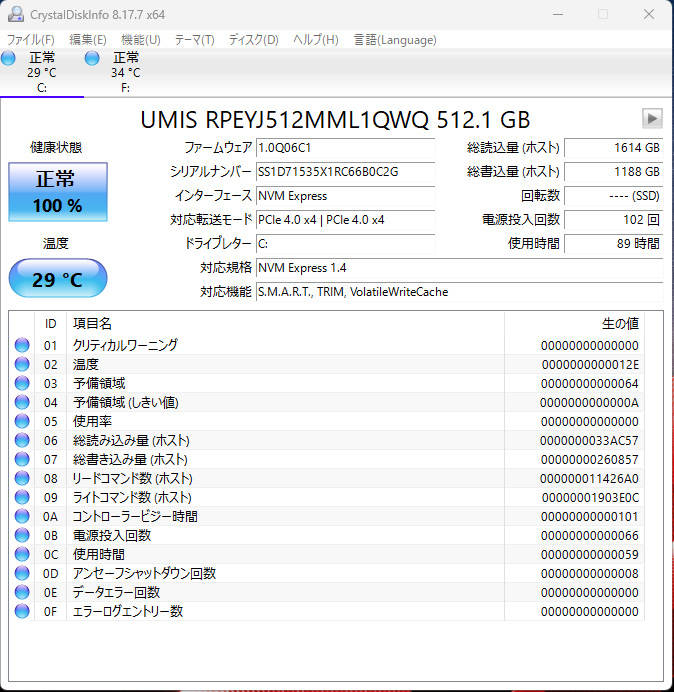The height and width of the screenshot is (692, 674).
Task: Click total host reads value 1614 GB
Action: coord(614,148)
